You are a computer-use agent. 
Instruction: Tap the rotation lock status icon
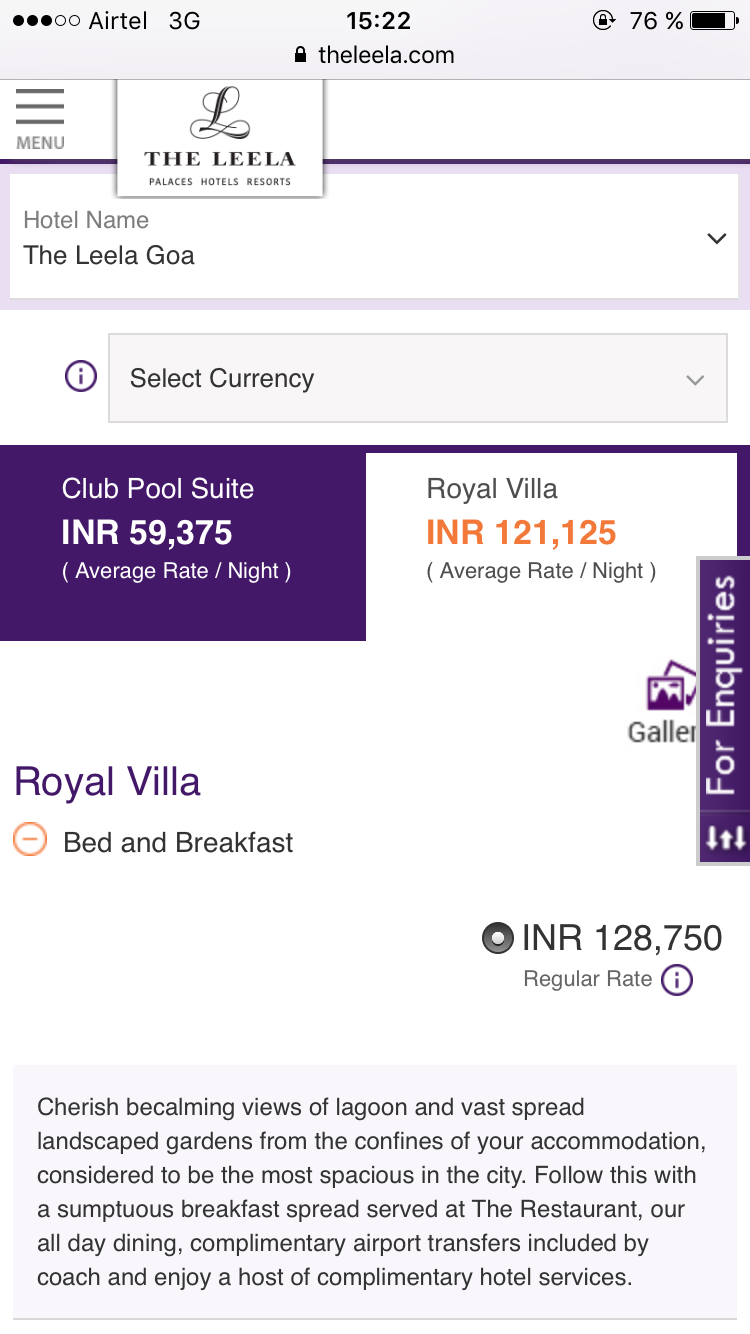click(604, 21)
